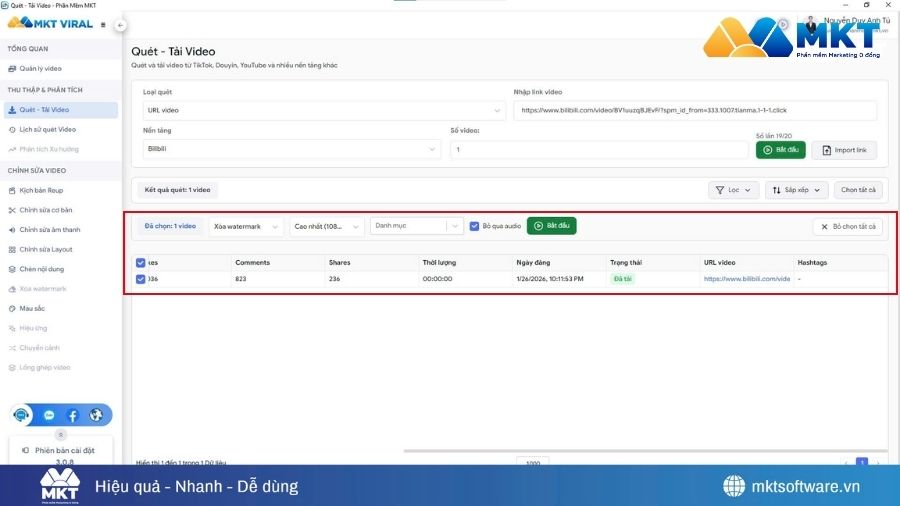This screenshot has height=506, width=900.
Task: Click the Chọn tất cả button
Action: point(858,190)
